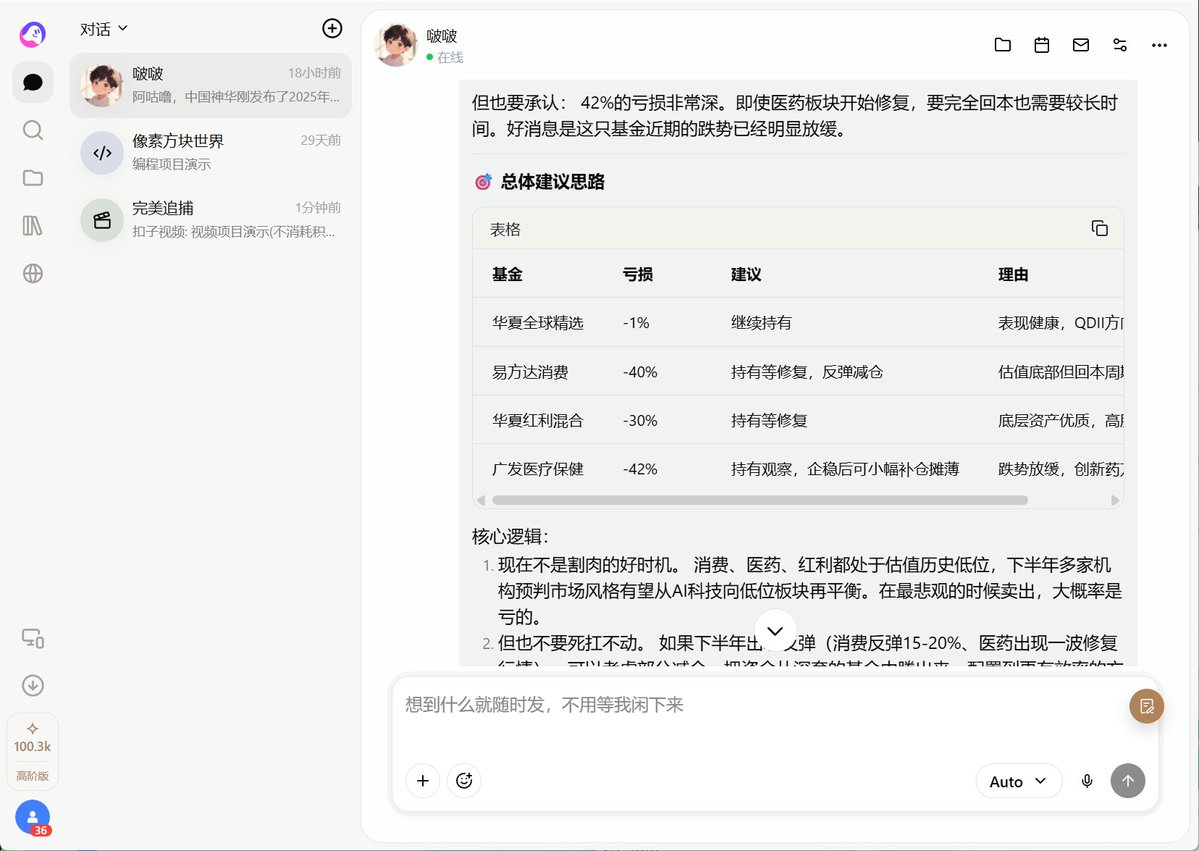The width and height of the screenshot is (1199, 851).
Task: Click the table horizontal scrollbar
Action: (760, 500)
